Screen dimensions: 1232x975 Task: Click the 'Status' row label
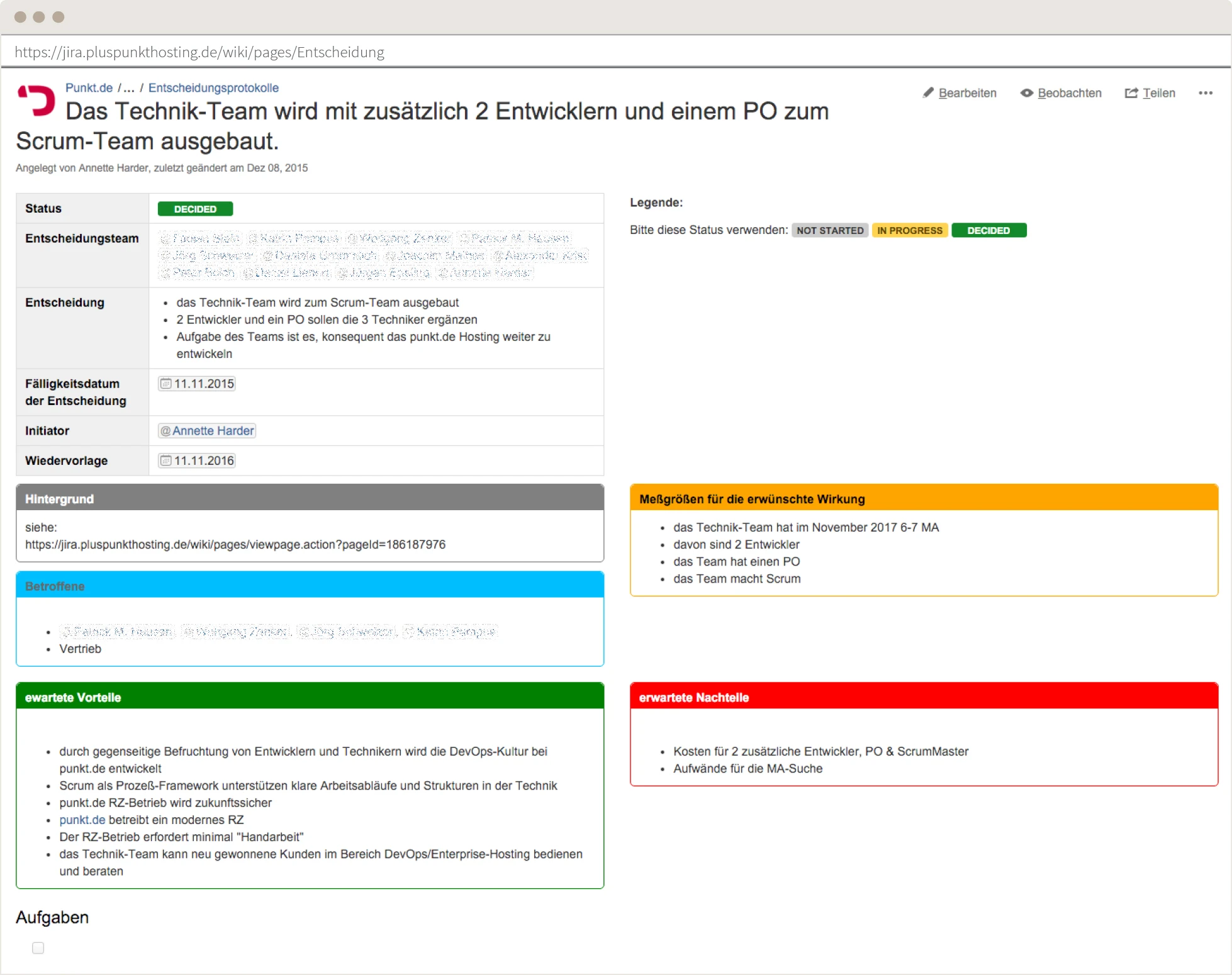43,209
